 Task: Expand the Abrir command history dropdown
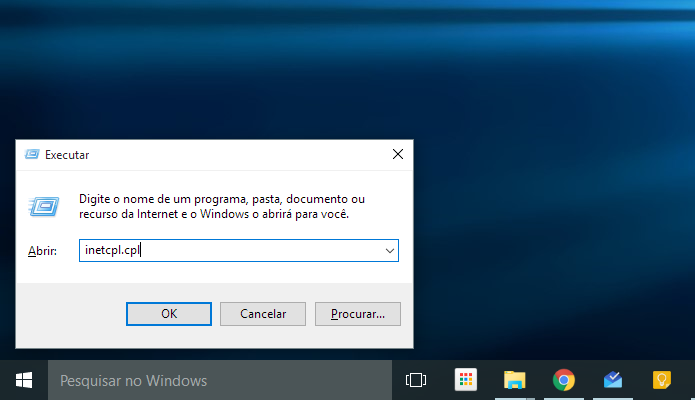click(x=390, y=251)
